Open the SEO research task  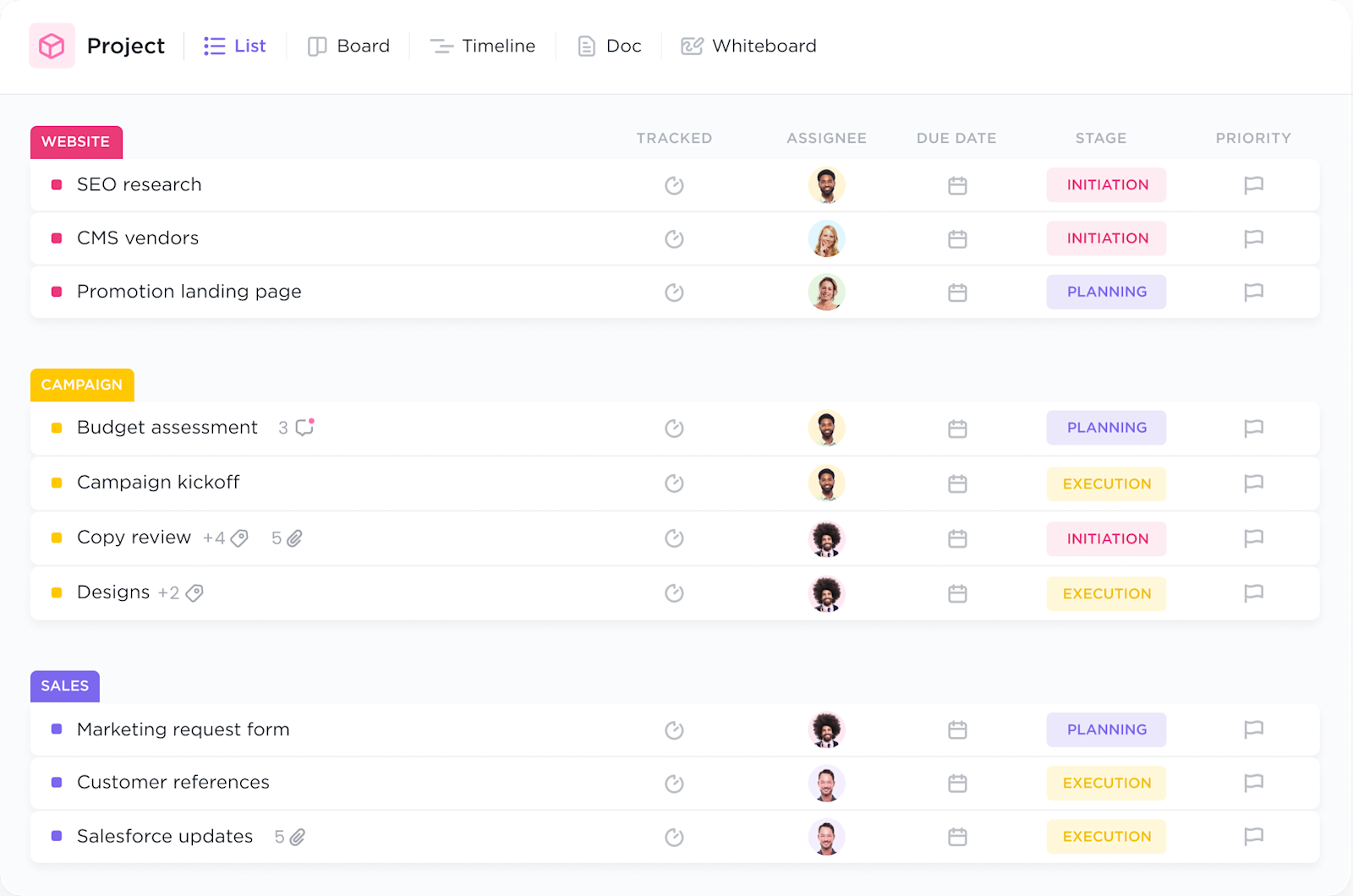(139, 184)
